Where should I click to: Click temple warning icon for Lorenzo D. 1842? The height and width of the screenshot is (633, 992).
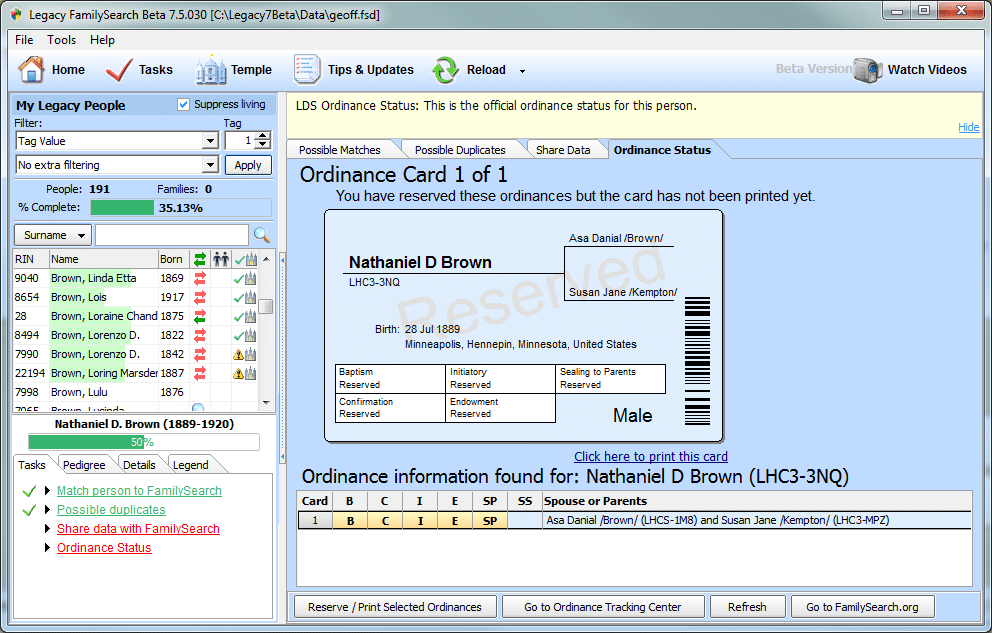(x=245, y=354)
